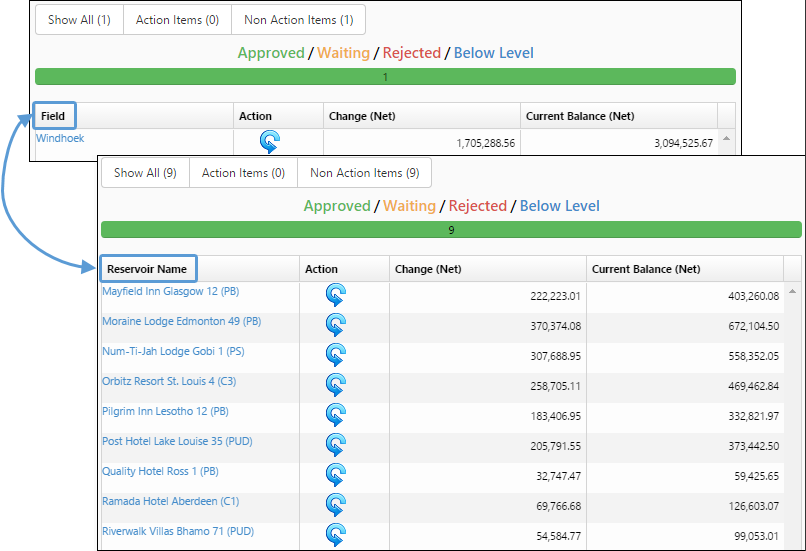This screenshot has width=806, height=551.
Task: Open Riverwalk Villas Bhamo 71 (PUD) link
Action: [x=178, y=531]
